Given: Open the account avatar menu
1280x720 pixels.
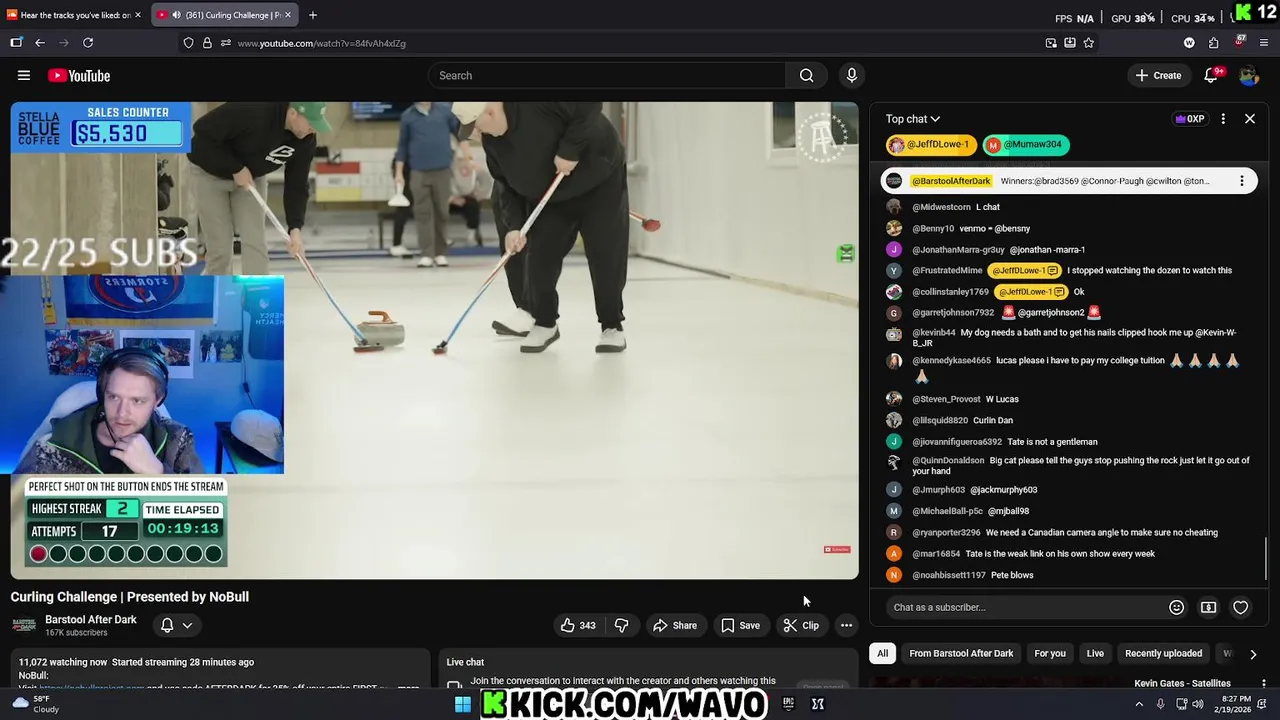Looking at the screenshot, I should 1248,75.
